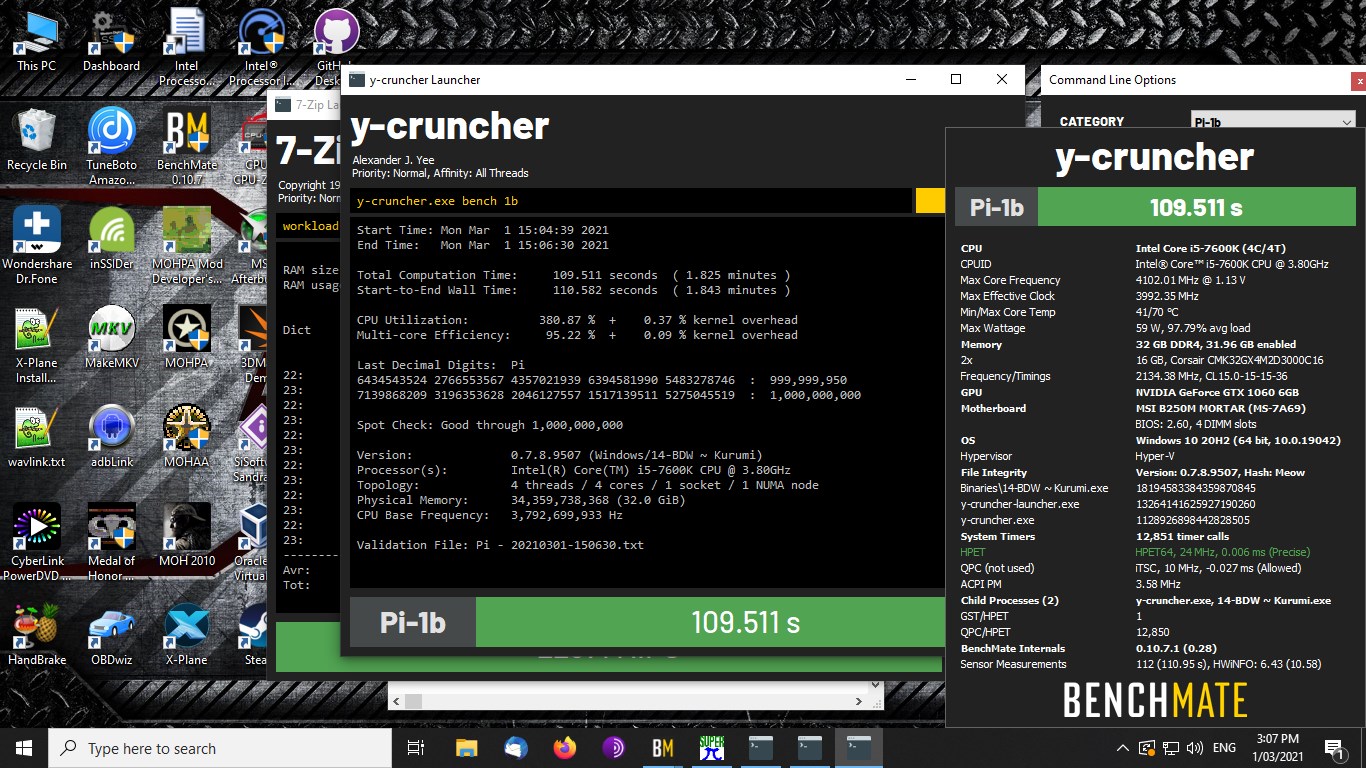Launch HandBrake from the desktop
Viewport: 1366px width, 768px height.
click(37, 634)
